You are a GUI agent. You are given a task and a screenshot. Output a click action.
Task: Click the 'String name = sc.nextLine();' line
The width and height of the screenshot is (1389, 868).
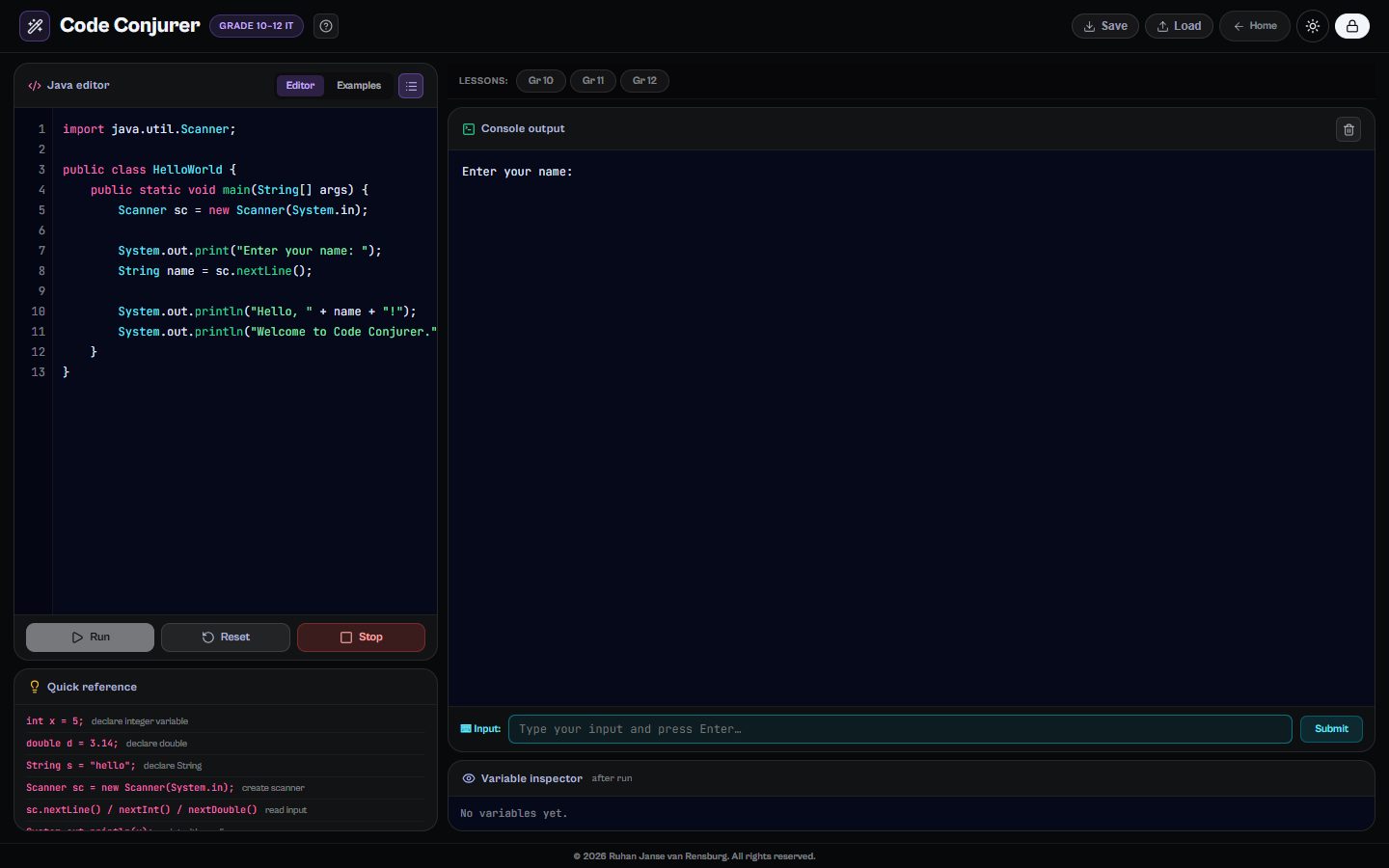pyautogui.click(x=215, y=271)
